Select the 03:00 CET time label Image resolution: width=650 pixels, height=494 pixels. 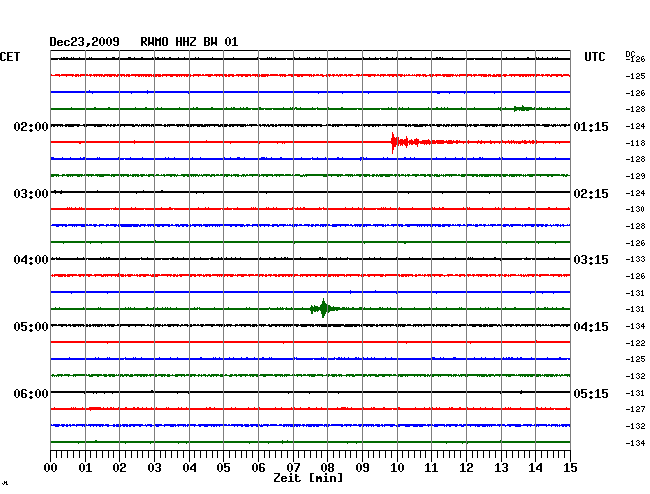pos(31,194)
